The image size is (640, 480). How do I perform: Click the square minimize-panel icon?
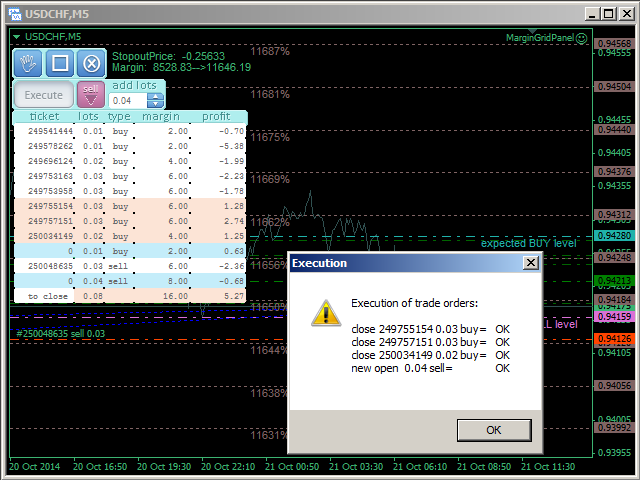(x=59, y=64)
